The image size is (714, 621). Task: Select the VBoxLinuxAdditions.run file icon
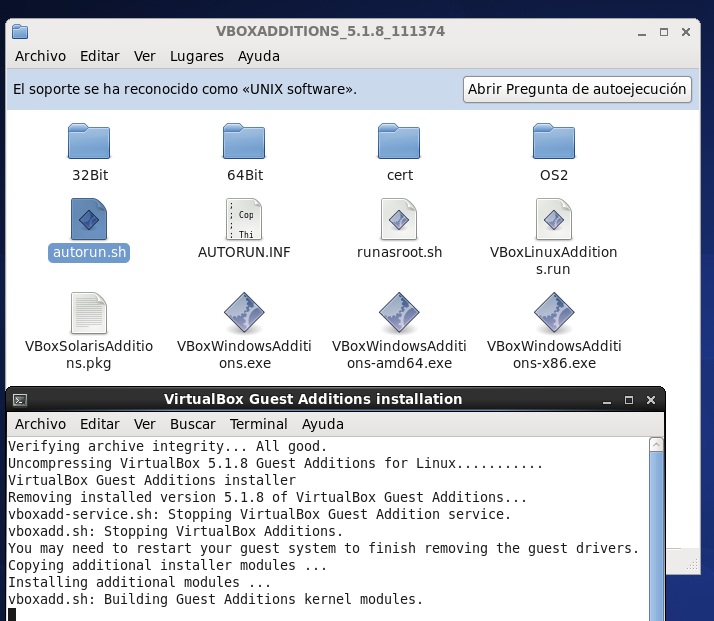coord(554,219)
